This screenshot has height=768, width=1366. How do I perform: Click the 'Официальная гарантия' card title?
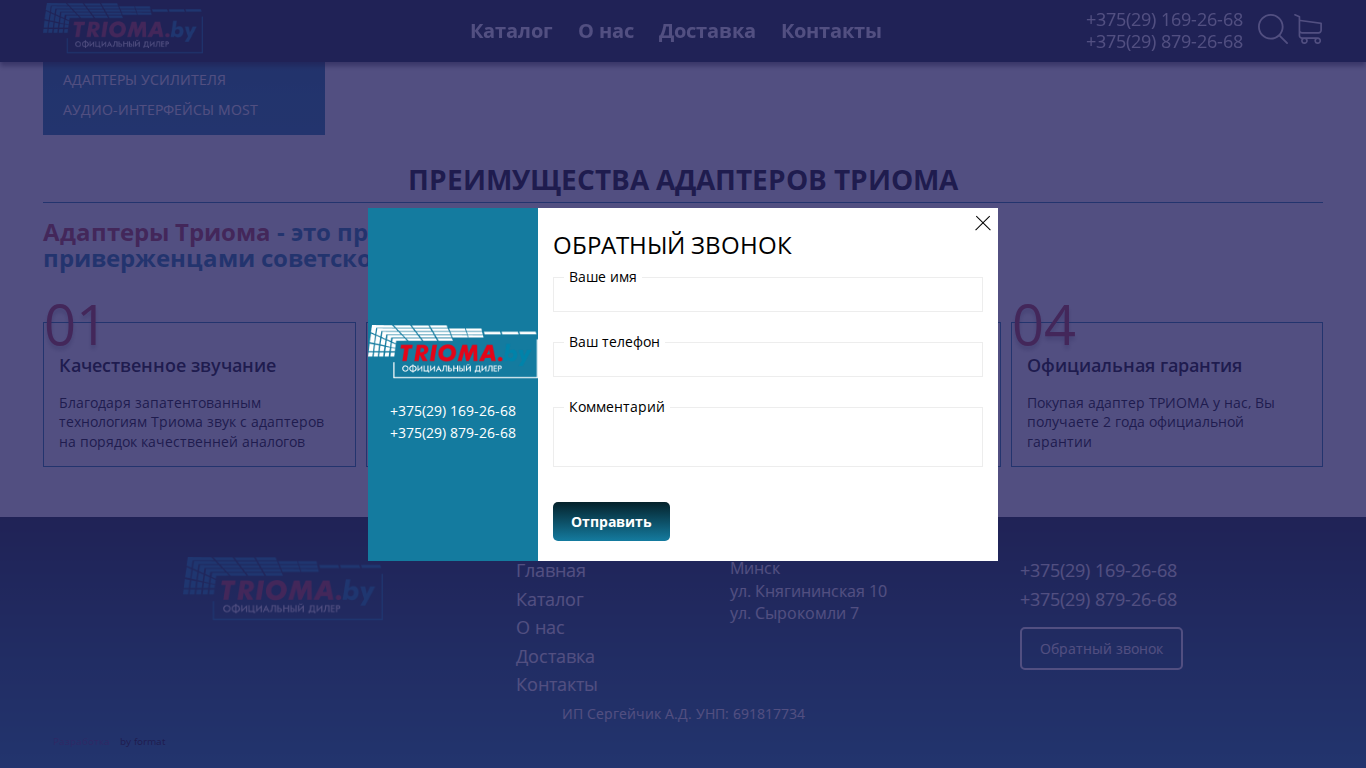1134,366
